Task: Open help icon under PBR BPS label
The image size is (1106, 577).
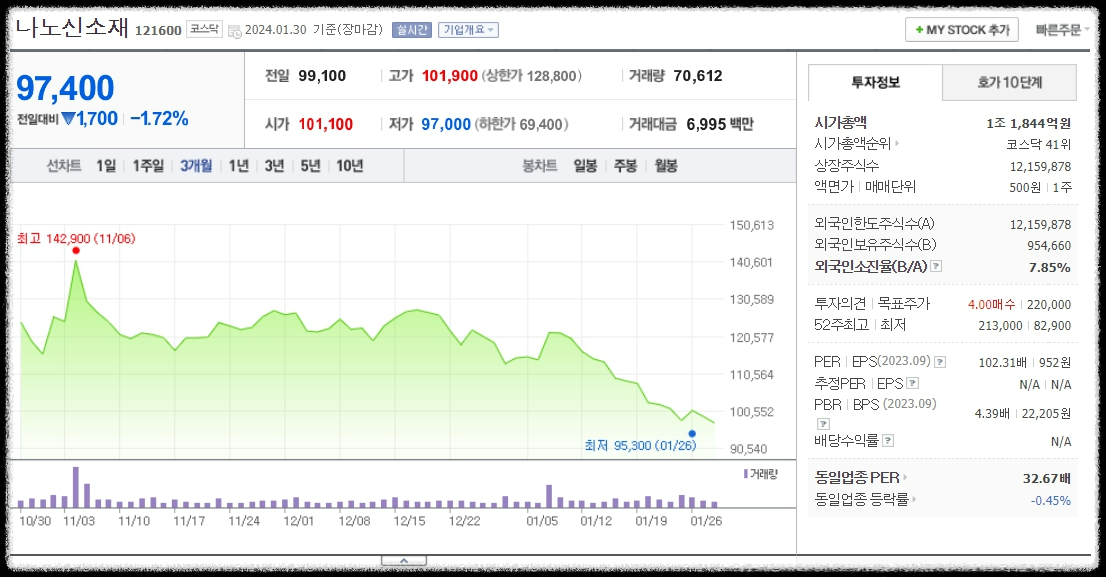Action: pyautogui.click(x=823, y=423)
